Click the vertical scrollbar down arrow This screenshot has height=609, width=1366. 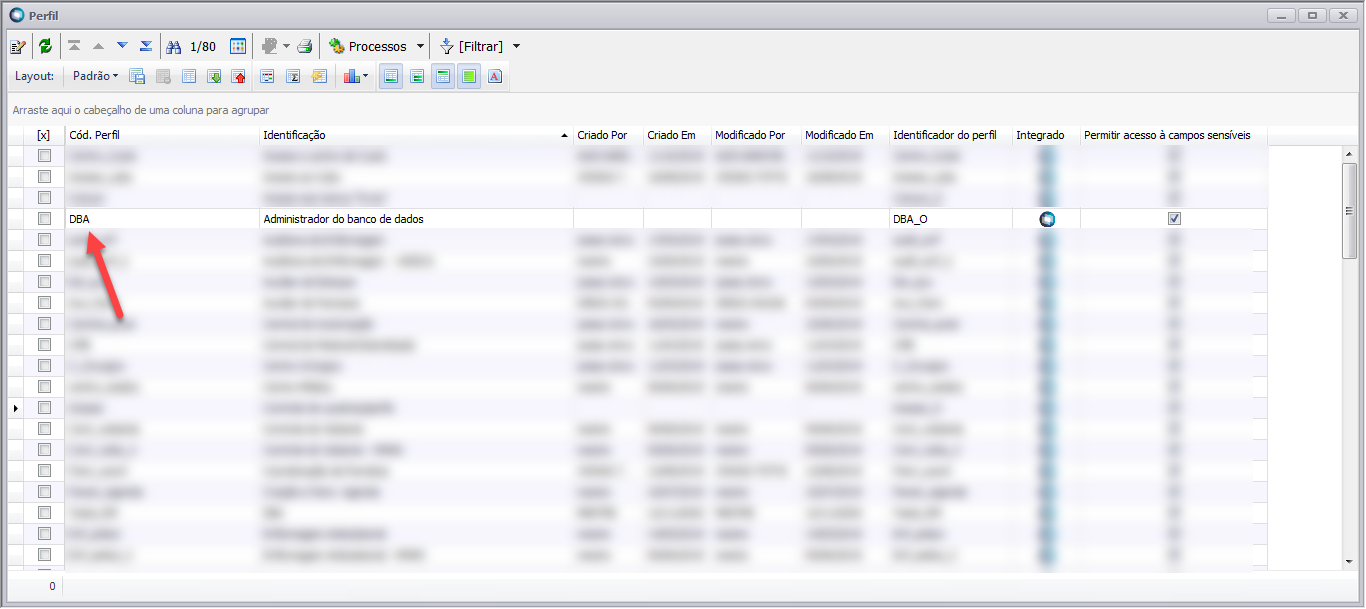pyautogui.click(x=1350, y=562)
